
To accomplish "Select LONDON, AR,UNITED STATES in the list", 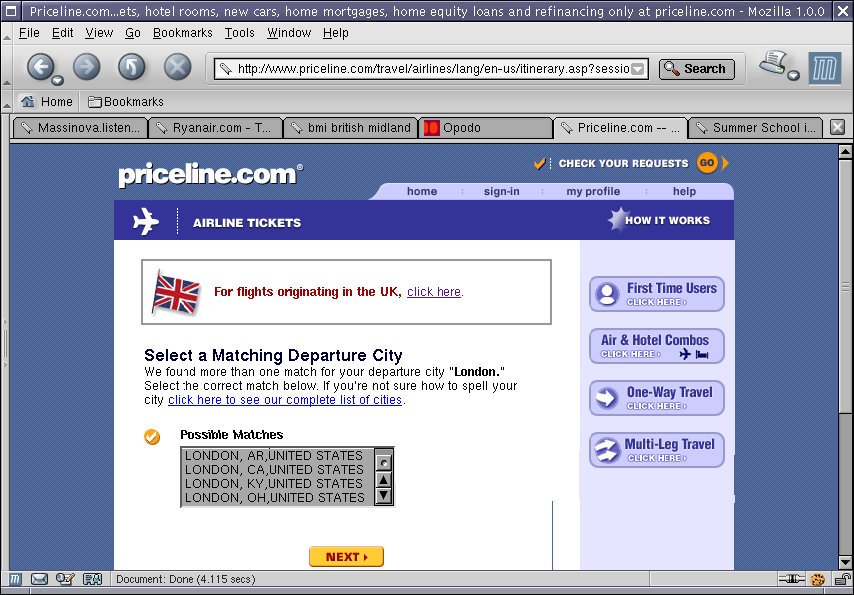I will [x=274, y=456].
